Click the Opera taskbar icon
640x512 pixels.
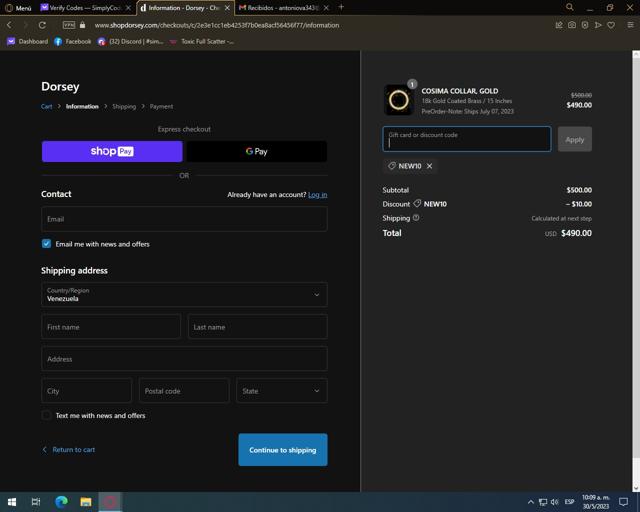(110, 502)
